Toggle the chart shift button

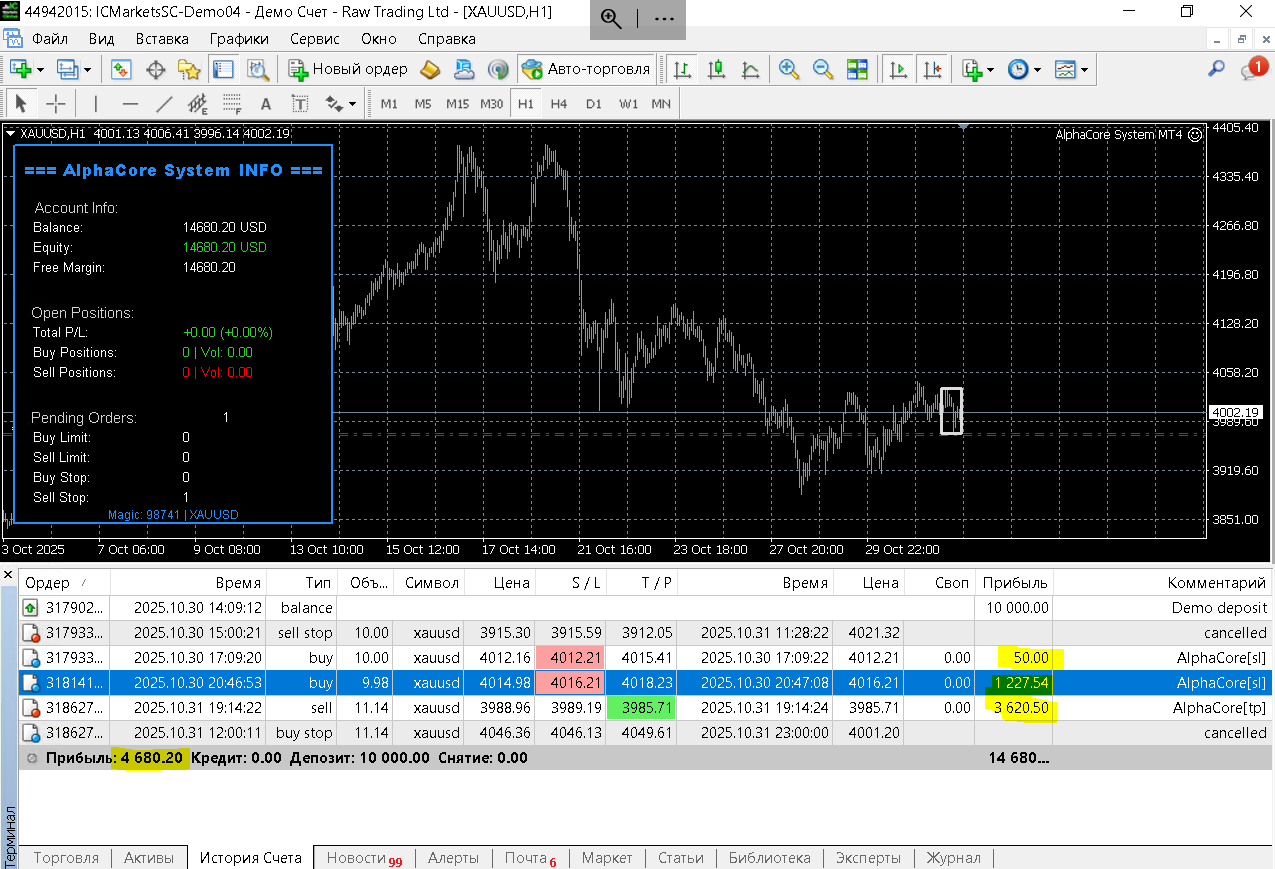[932, 70]
